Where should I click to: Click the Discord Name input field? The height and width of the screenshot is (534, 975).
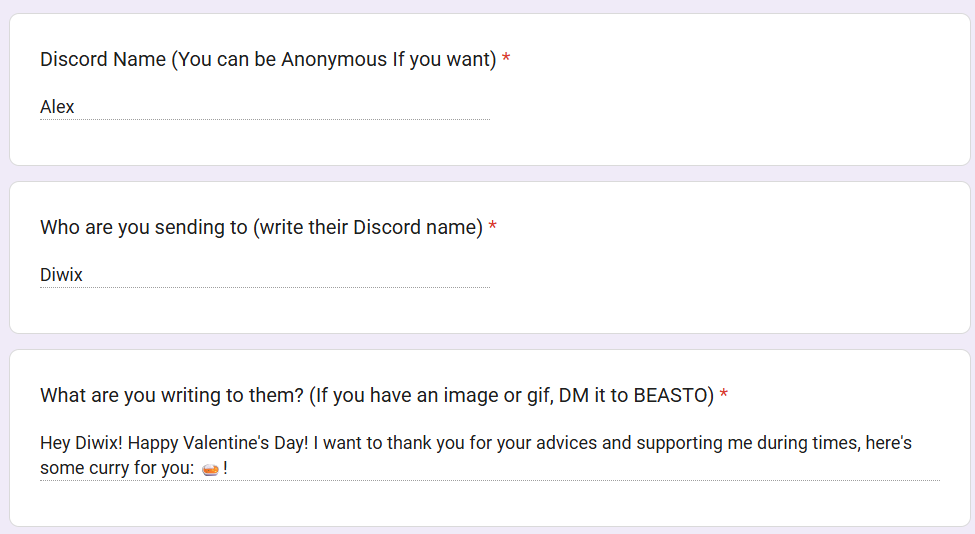264,107
